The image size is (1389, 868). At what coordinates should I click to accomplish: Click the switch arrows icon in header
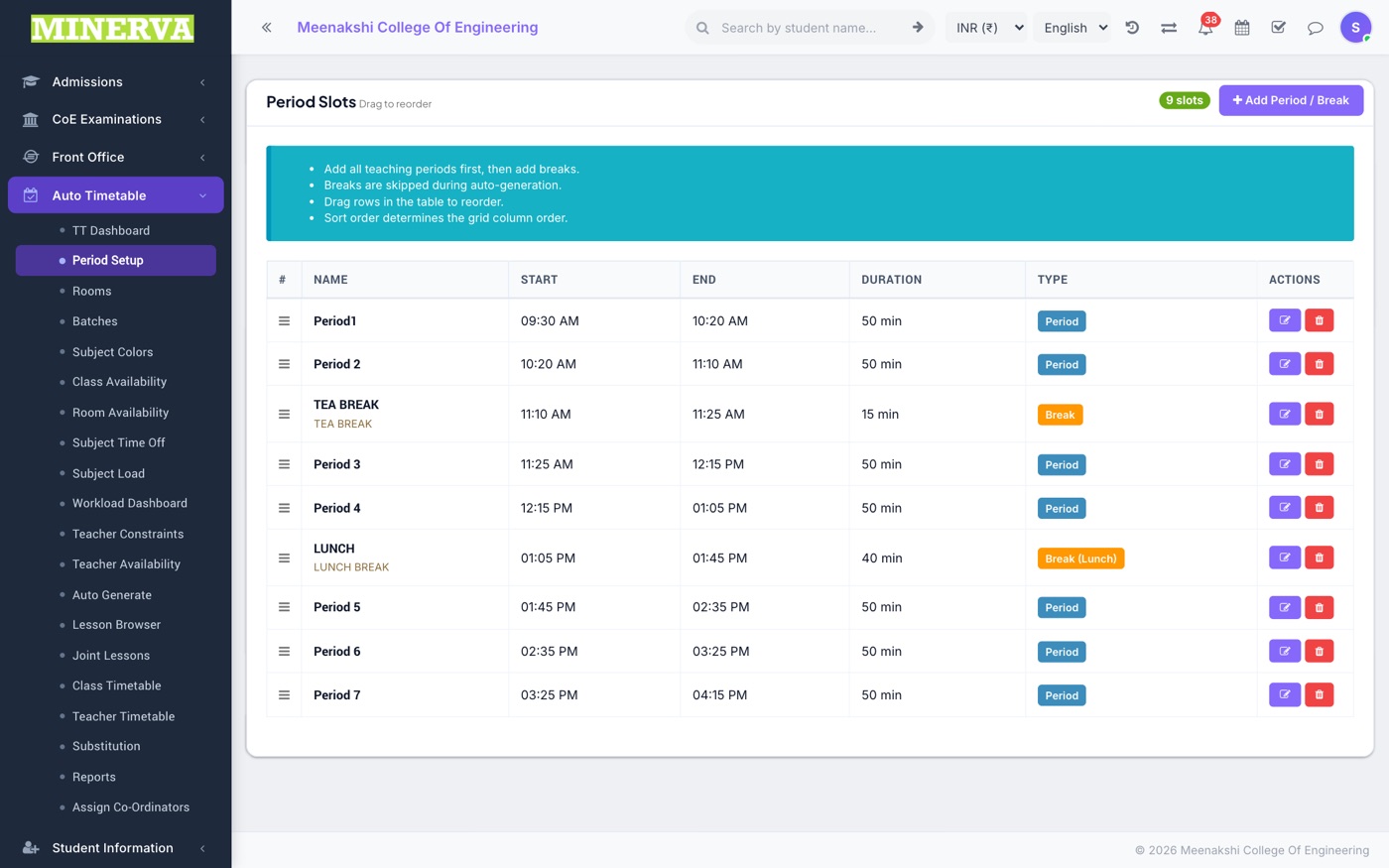[x=1169, y=28]
